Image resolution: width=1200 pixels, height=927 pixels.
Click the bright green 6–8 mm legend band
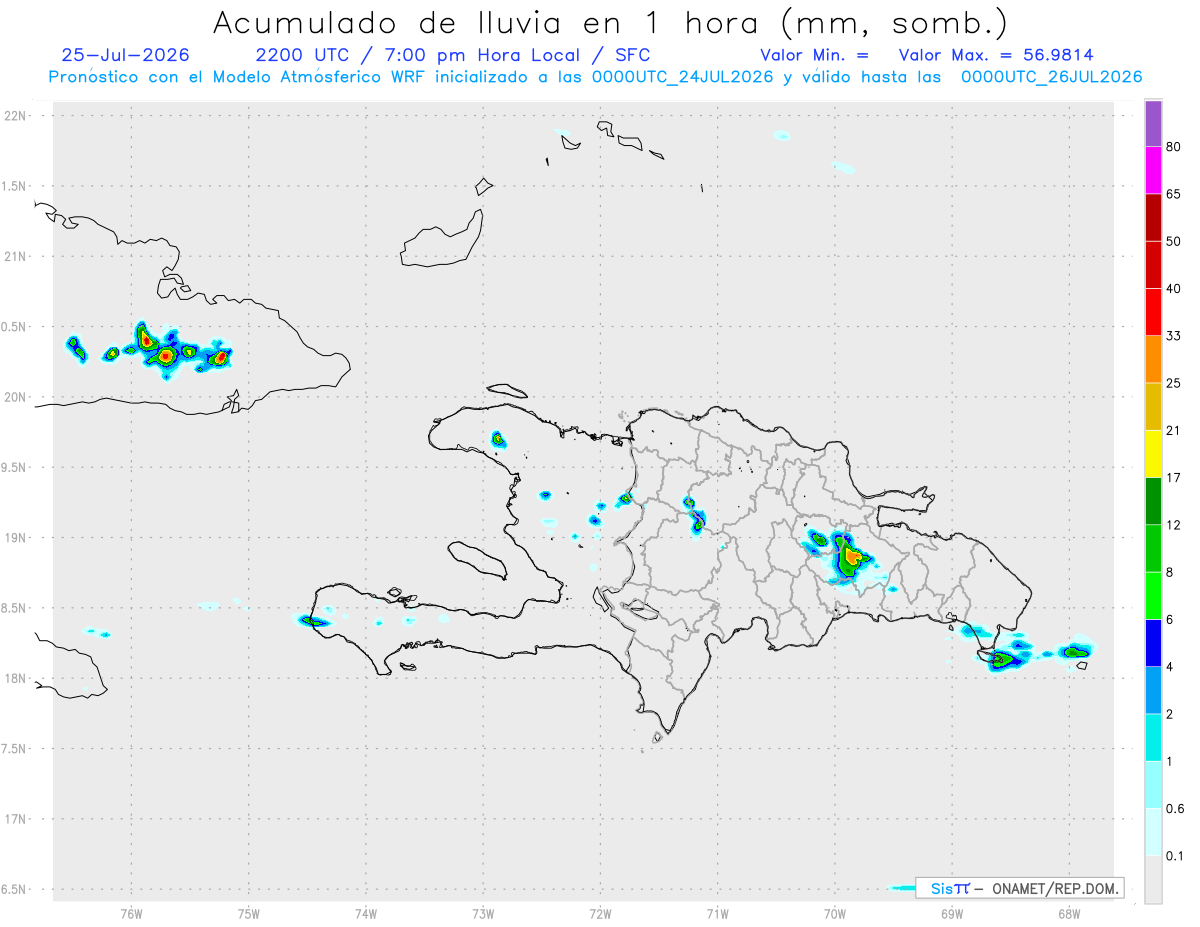click(1153, 596)
